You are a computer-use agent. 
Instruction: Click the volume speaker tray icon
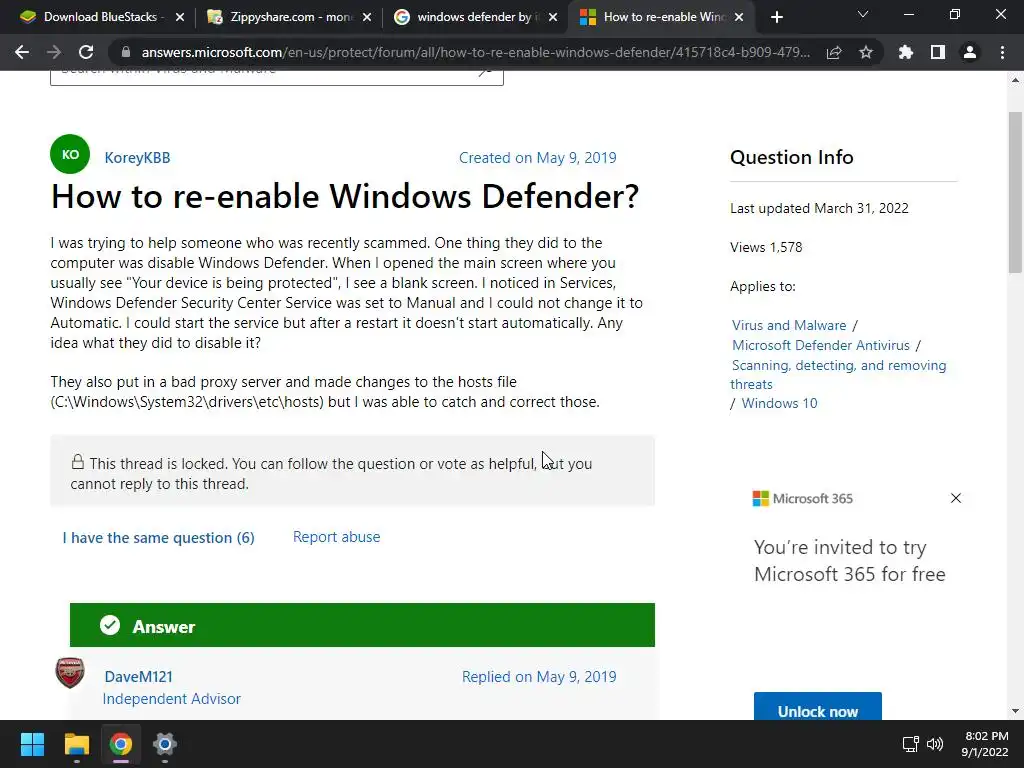click(935, 744)
